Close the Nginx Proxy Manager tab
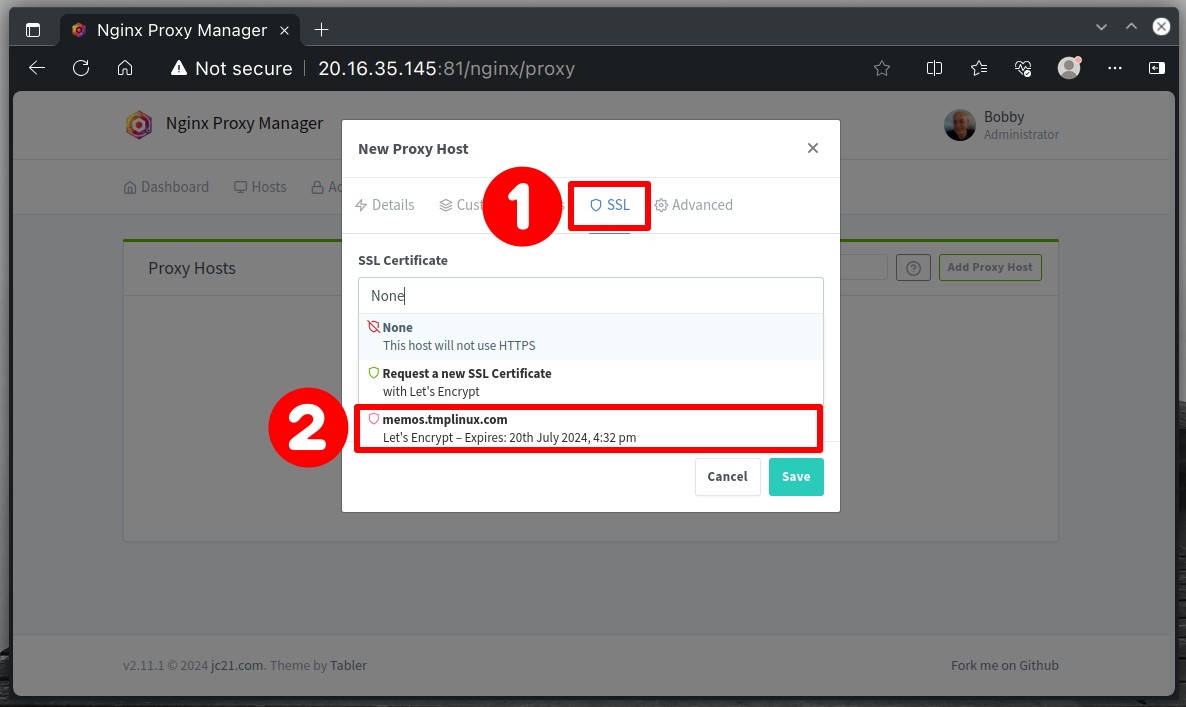1186x707 pixels. (x=284, y=30)
